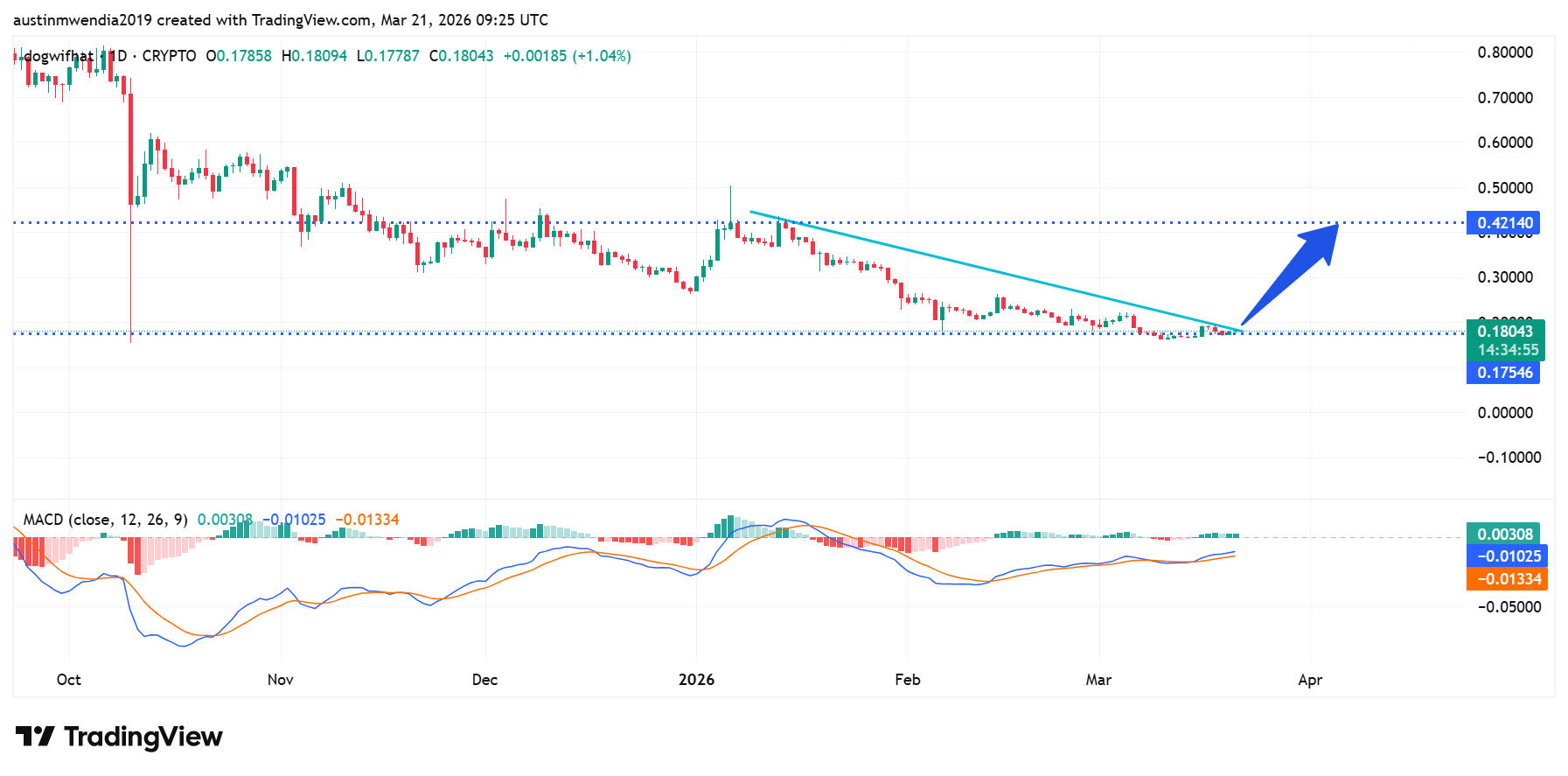Click the orange signal value -0.01334 tag
The image size is (1568, 776).
click(x=1508, y=579)
